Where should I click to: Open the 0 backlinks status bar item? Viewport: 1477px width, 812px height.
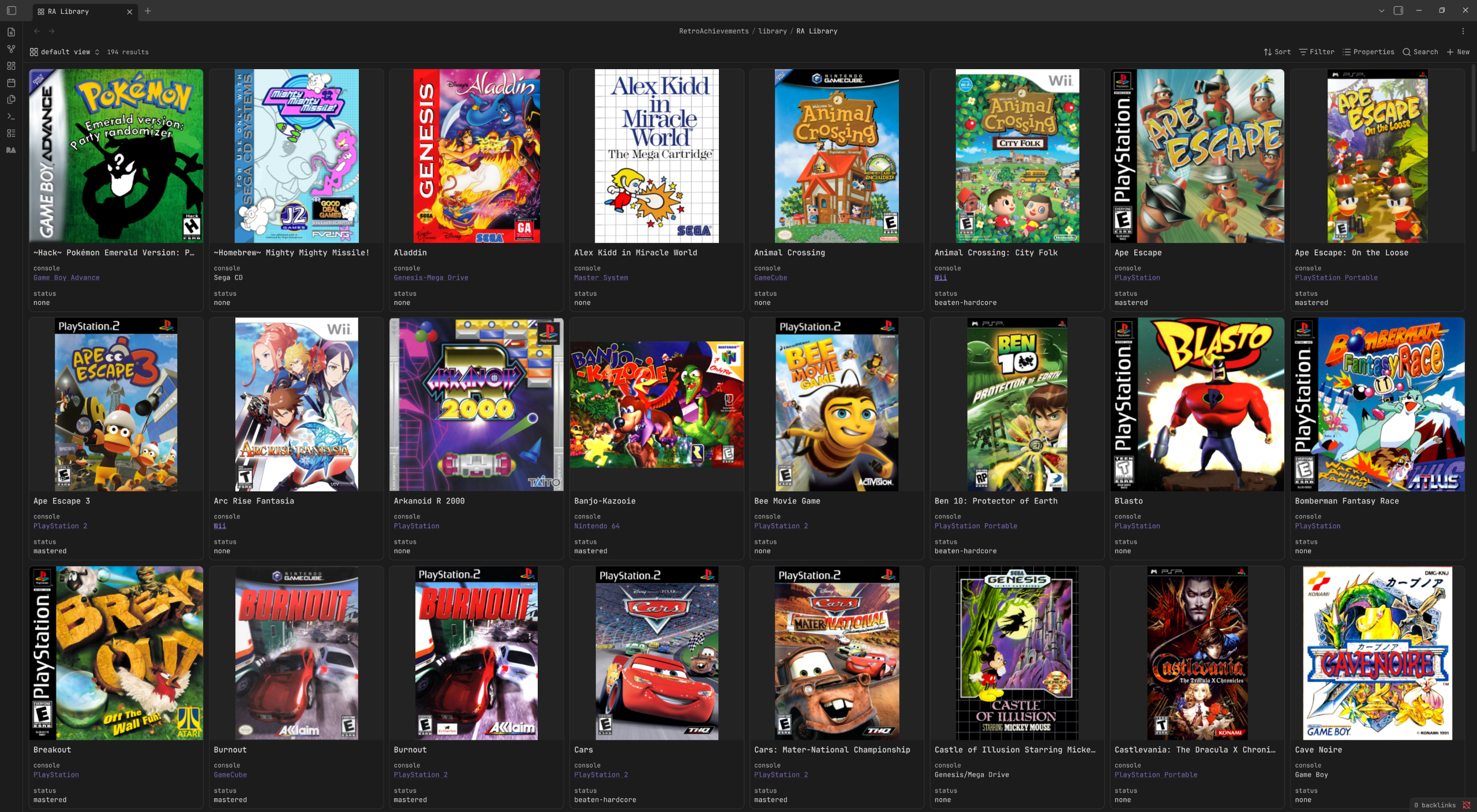pos(1434,805)
